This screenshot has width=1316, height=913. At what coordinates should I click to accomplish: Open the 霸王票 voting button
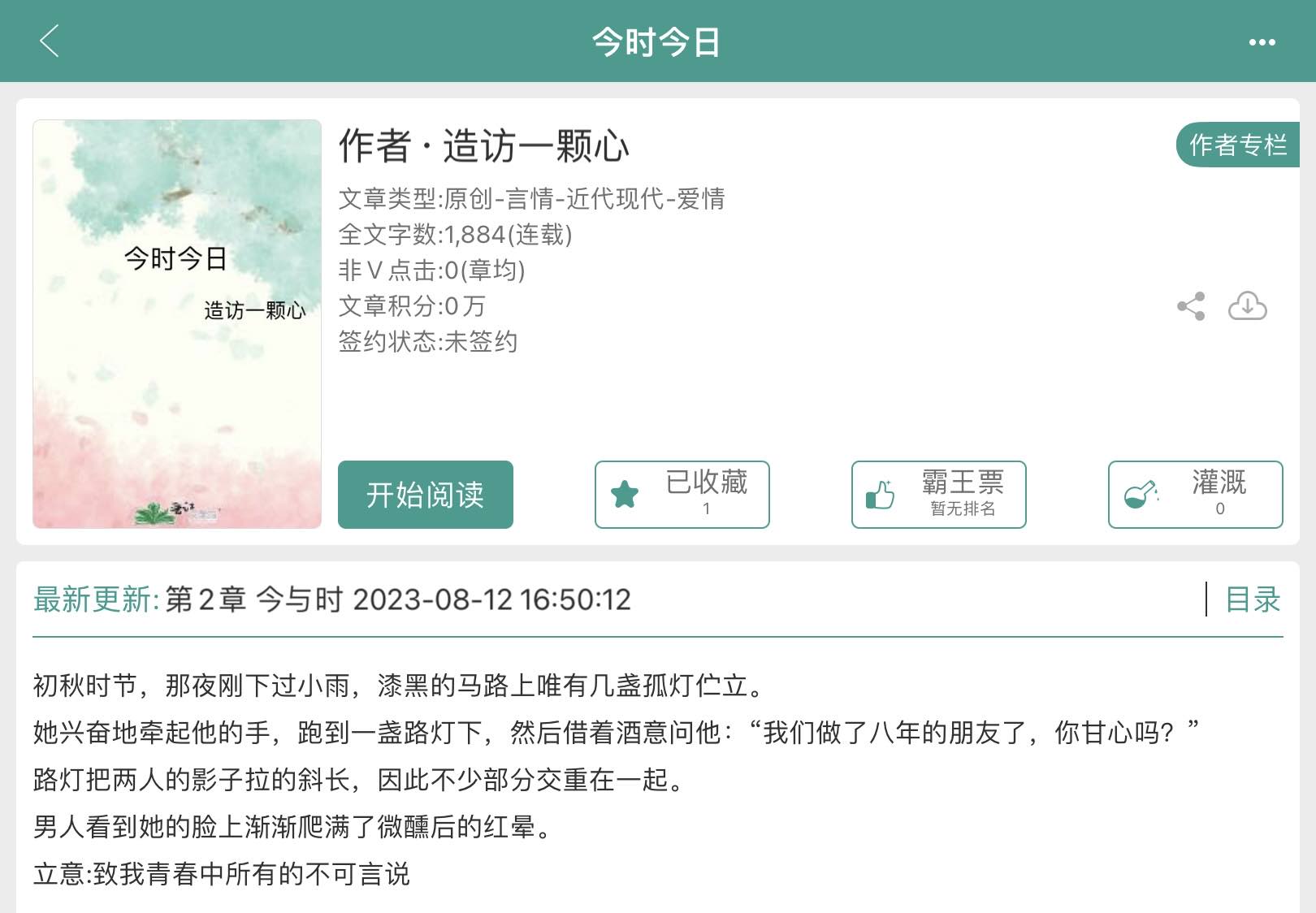pyautogui.click(x=939, y=495)
